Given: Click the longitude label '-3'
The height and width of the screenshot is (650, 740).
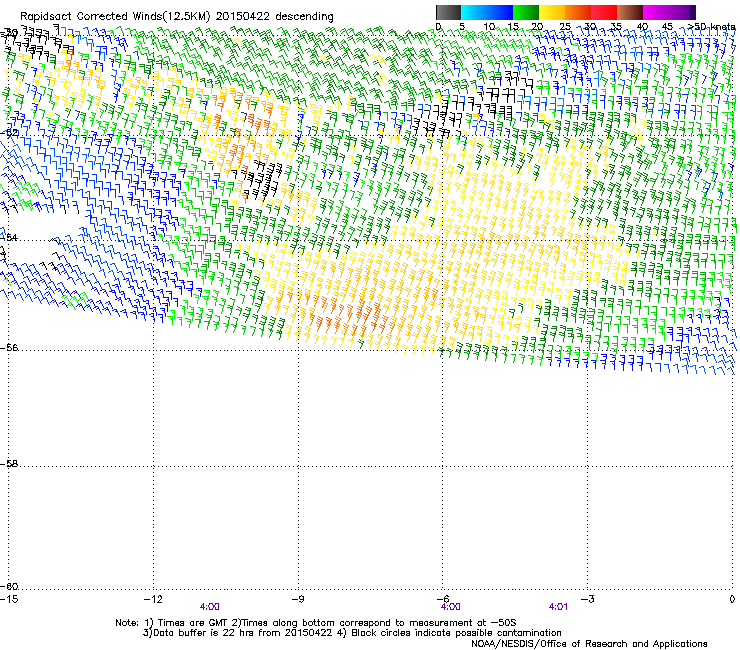Looking at the screenshot, I should point(588,599).
